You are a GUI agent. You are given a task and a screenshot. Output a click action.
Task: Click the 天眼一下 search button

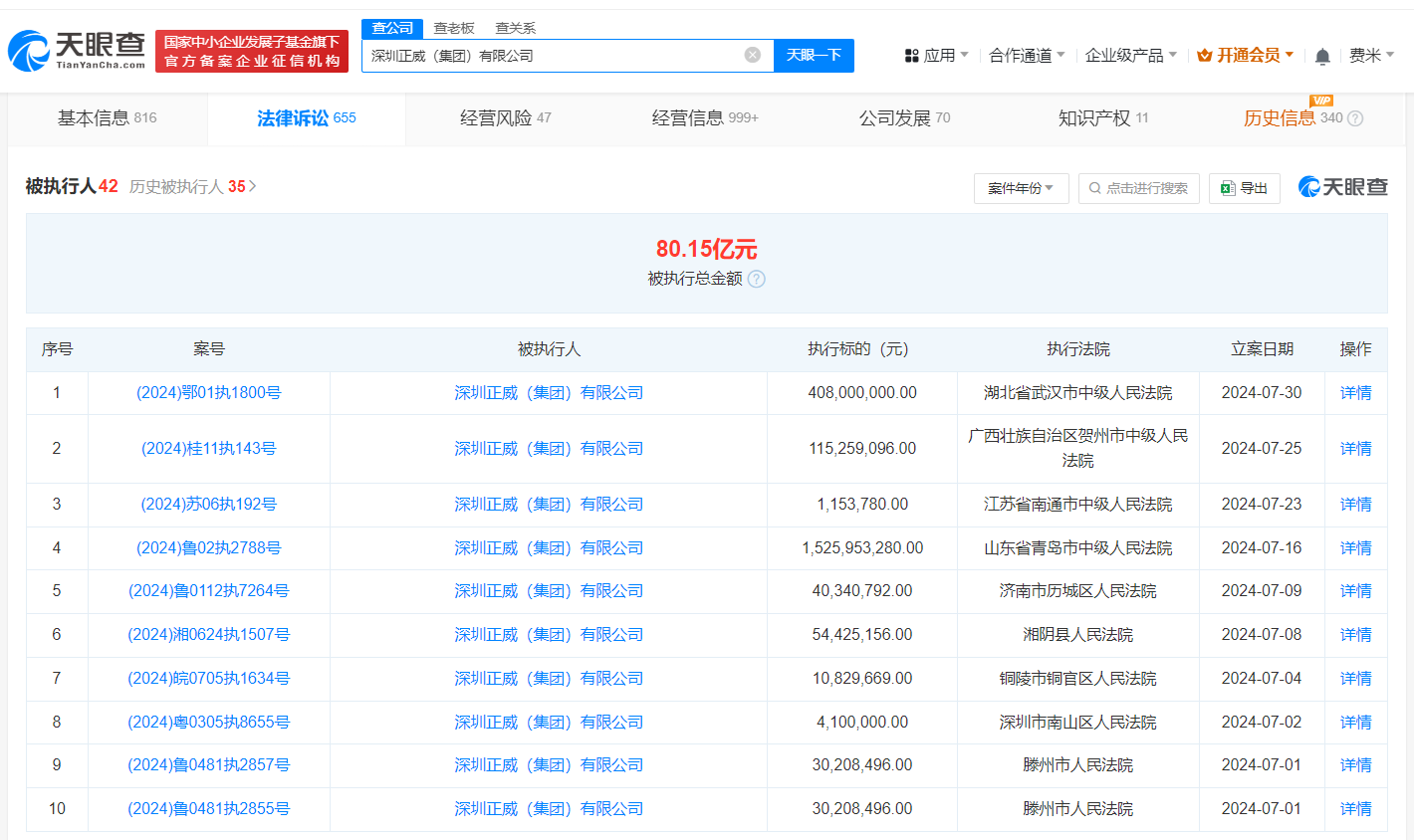coord(814,55)
